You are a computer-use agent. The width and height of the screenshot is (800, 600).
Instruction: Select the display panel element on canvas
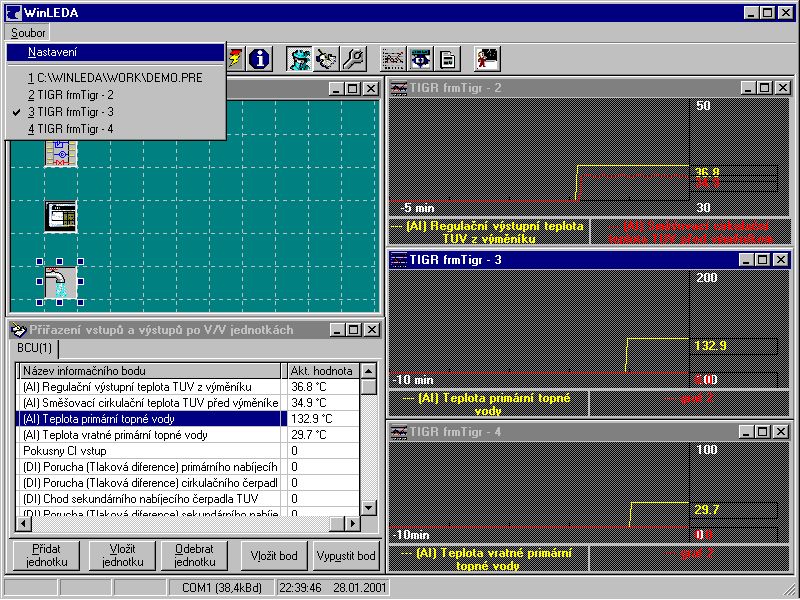pyautogui.click(x=60, y=215)
